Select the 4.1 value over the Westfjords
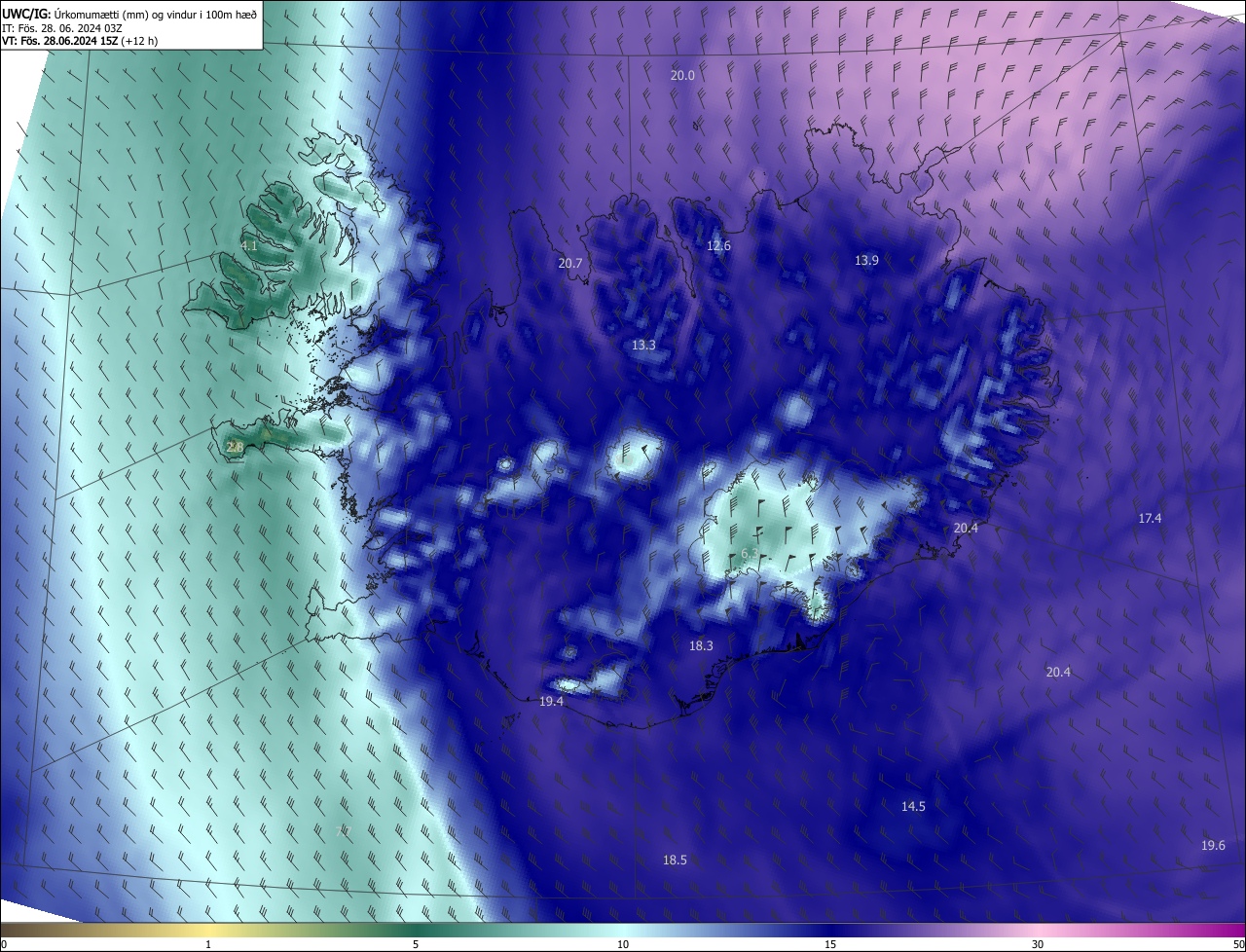The width and height of the screenshot is (1246, 952). [249, 246]
